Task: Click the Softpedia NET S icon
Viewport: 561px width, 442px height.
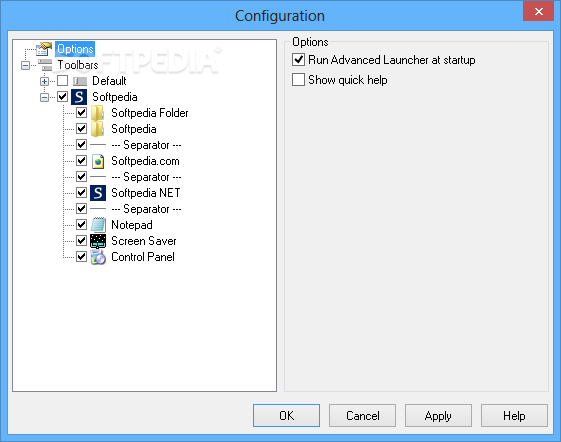Action: pos(98,193)
